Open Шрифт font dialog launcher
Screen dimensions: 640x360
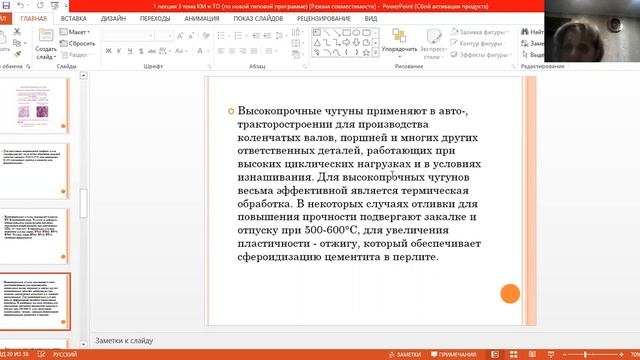pos(209,66)
